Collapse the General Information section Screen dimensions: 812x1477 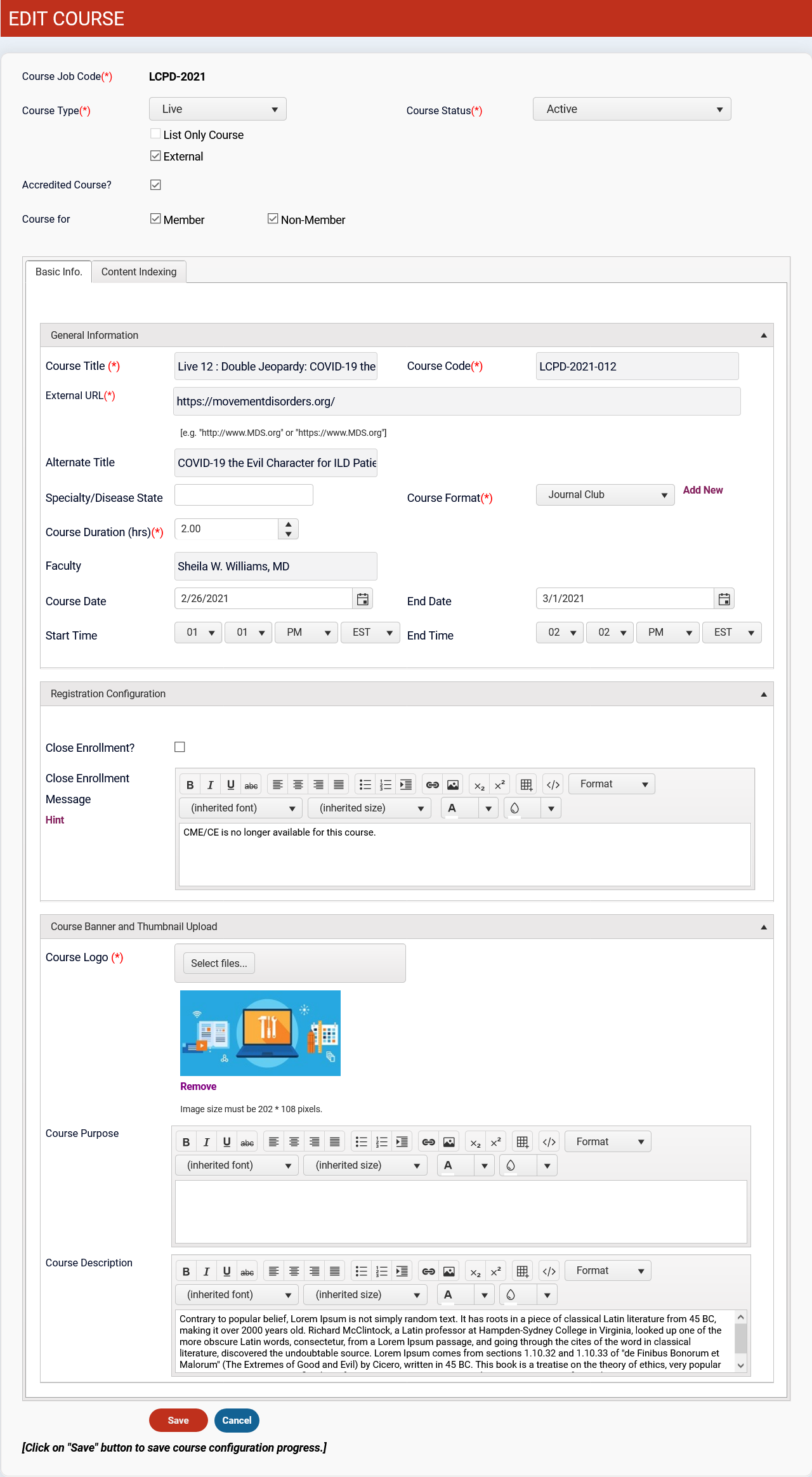[763, 335]
